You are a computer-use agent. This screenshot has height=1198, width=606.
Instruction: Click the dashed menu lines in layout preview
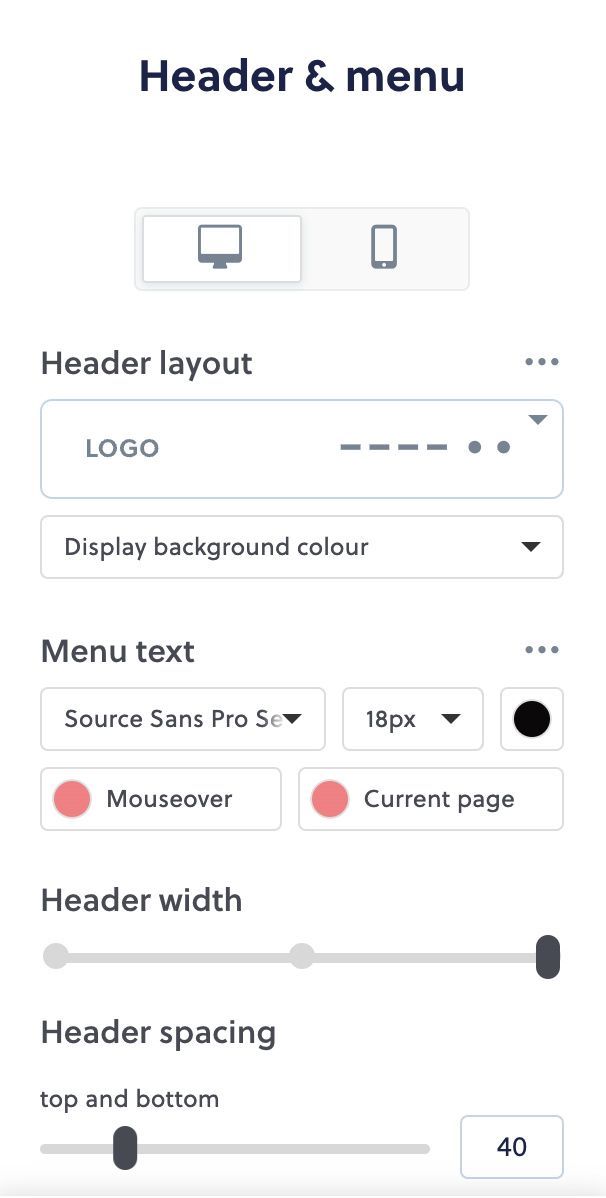point(394,447)
